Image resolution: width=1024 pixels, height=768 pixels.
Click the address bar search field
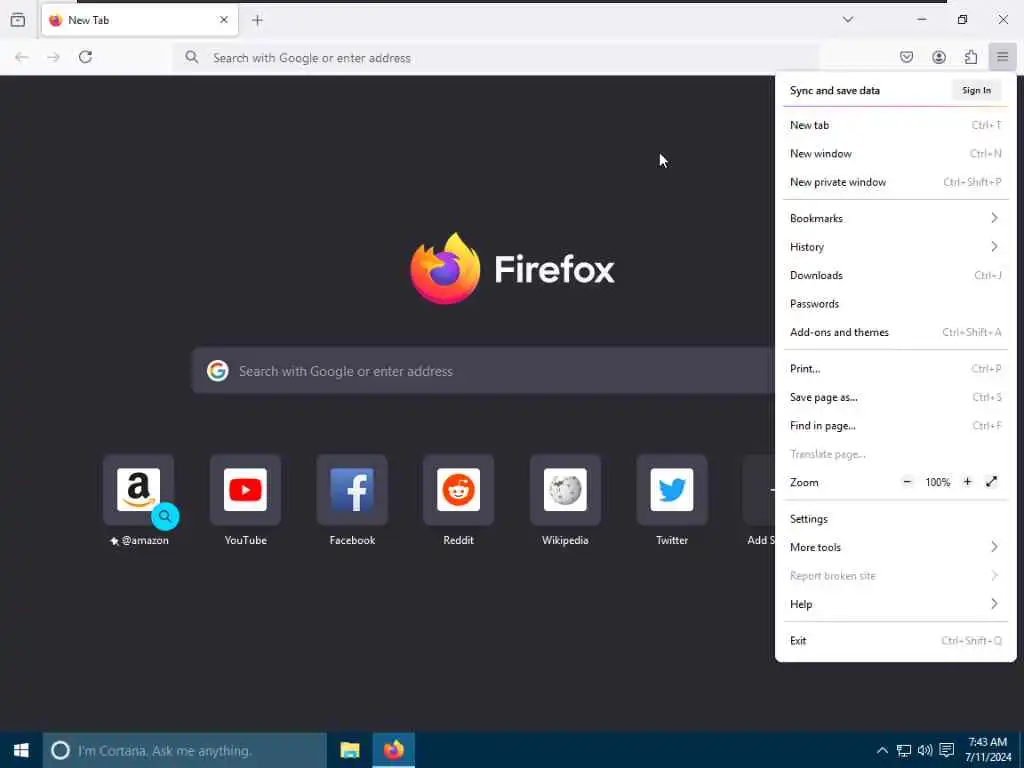pos(496,57)
